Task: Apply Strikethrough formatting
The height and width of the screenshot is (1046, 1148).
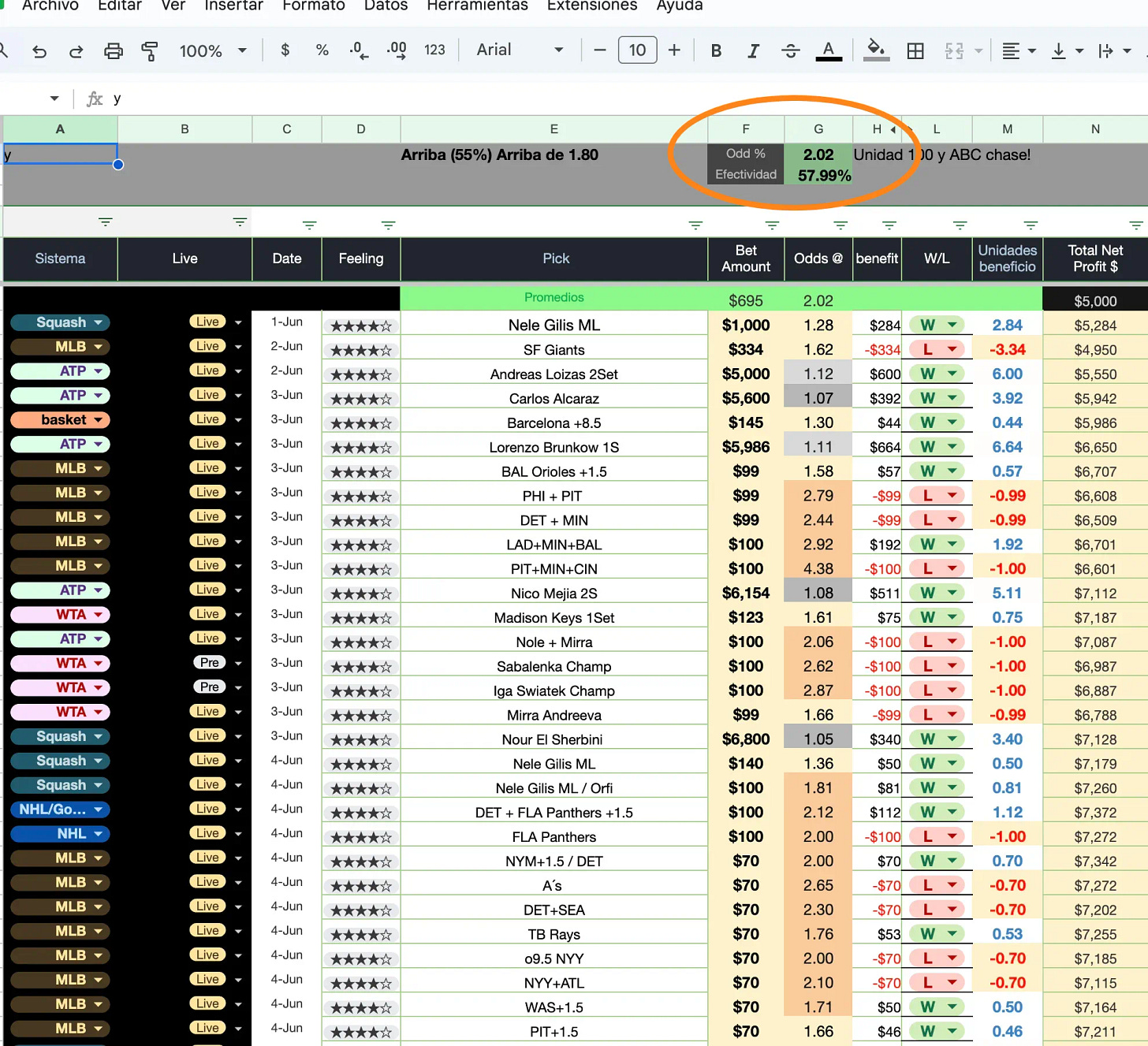Action: [790, 50]
